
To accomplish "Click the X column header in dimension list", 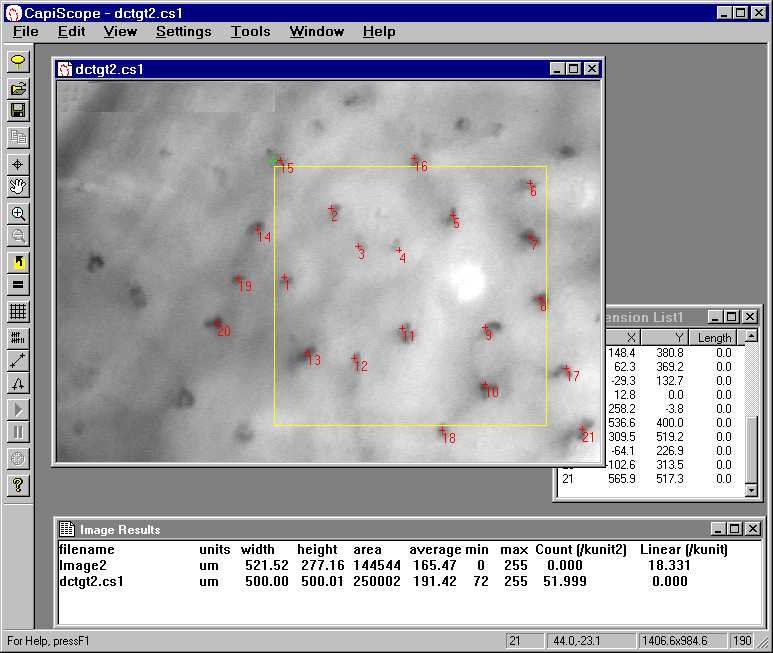I will 623,338.
